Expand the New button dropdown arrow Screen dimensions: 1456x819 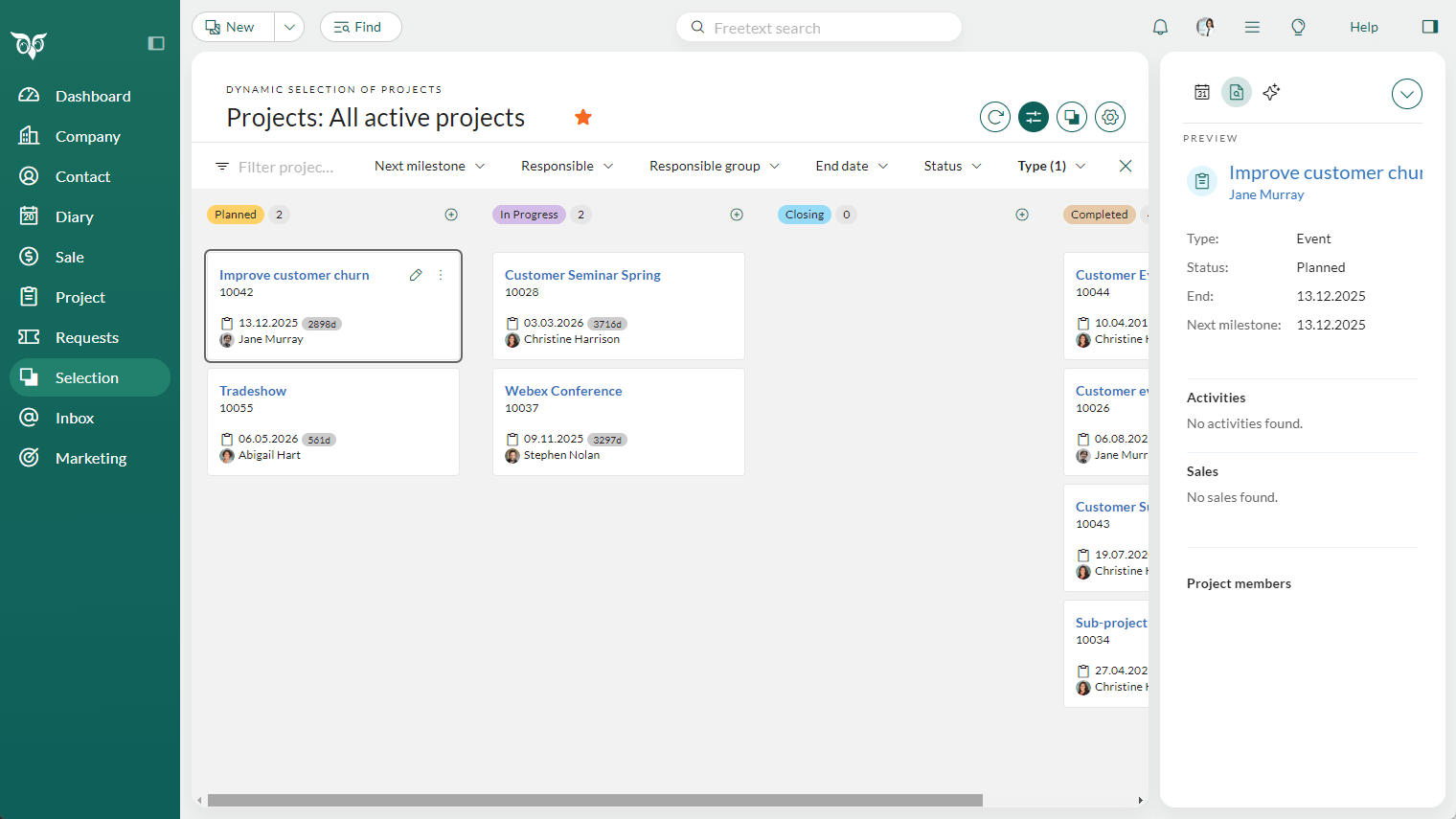coord(288,27)
